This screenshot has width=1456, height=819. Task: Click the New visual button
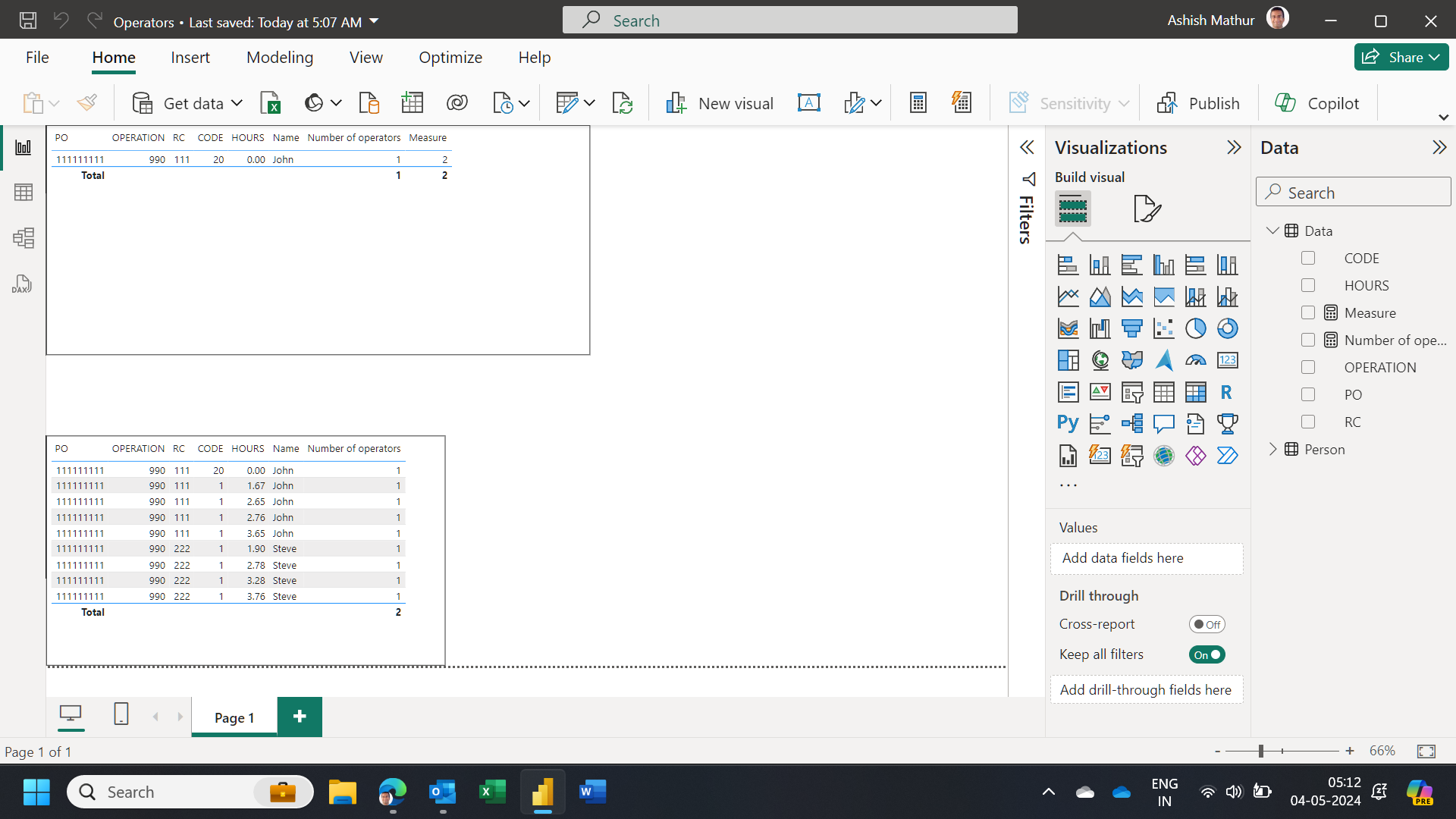tap(719, 103)
